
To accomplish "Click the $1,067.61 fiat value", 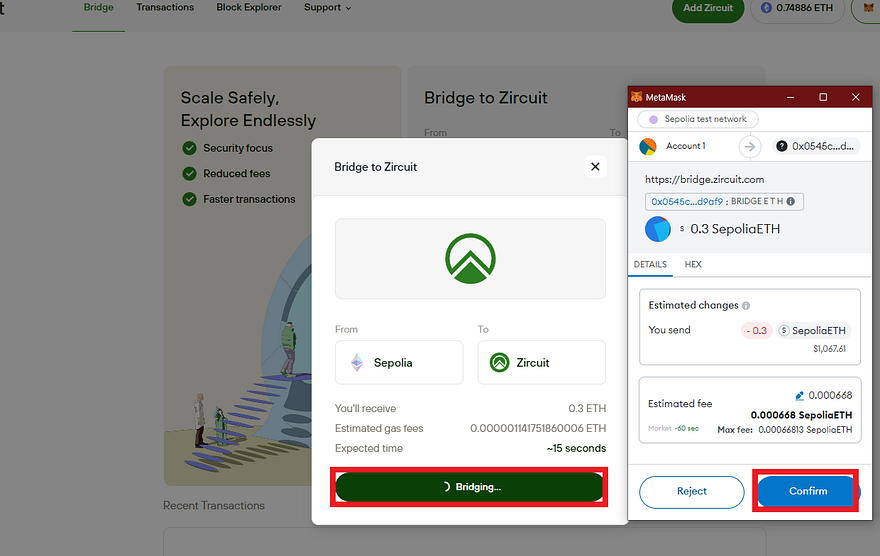I will tap(829, 348).
